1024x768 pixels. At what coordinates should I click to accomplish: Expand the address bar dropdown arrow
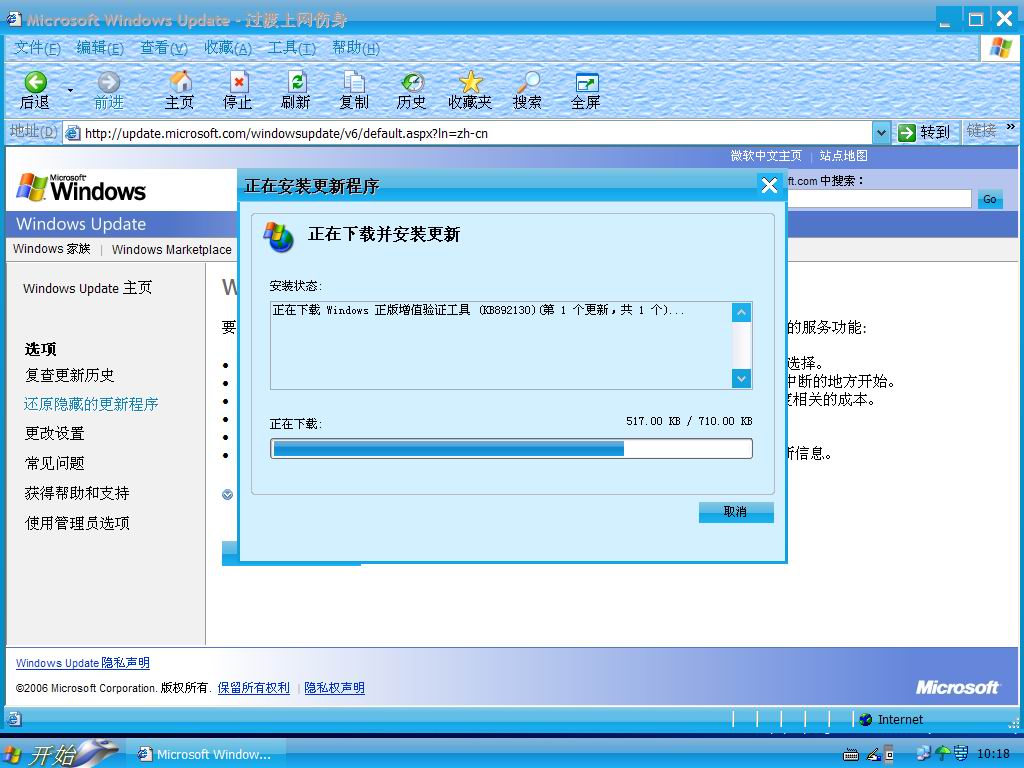pyautogui.click(x=881, y=133)
